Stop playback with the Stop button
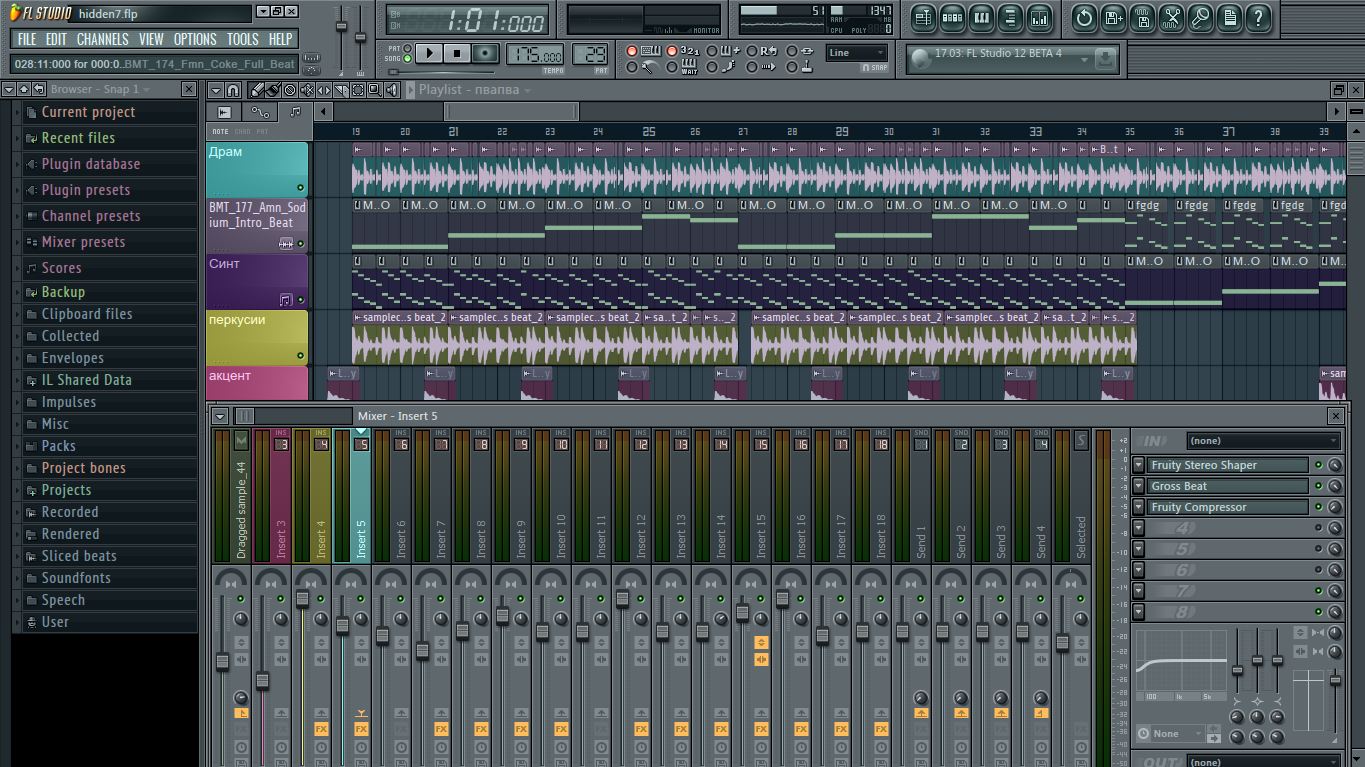Viewport: 1365px width, 767px height. tap(457, 54)
